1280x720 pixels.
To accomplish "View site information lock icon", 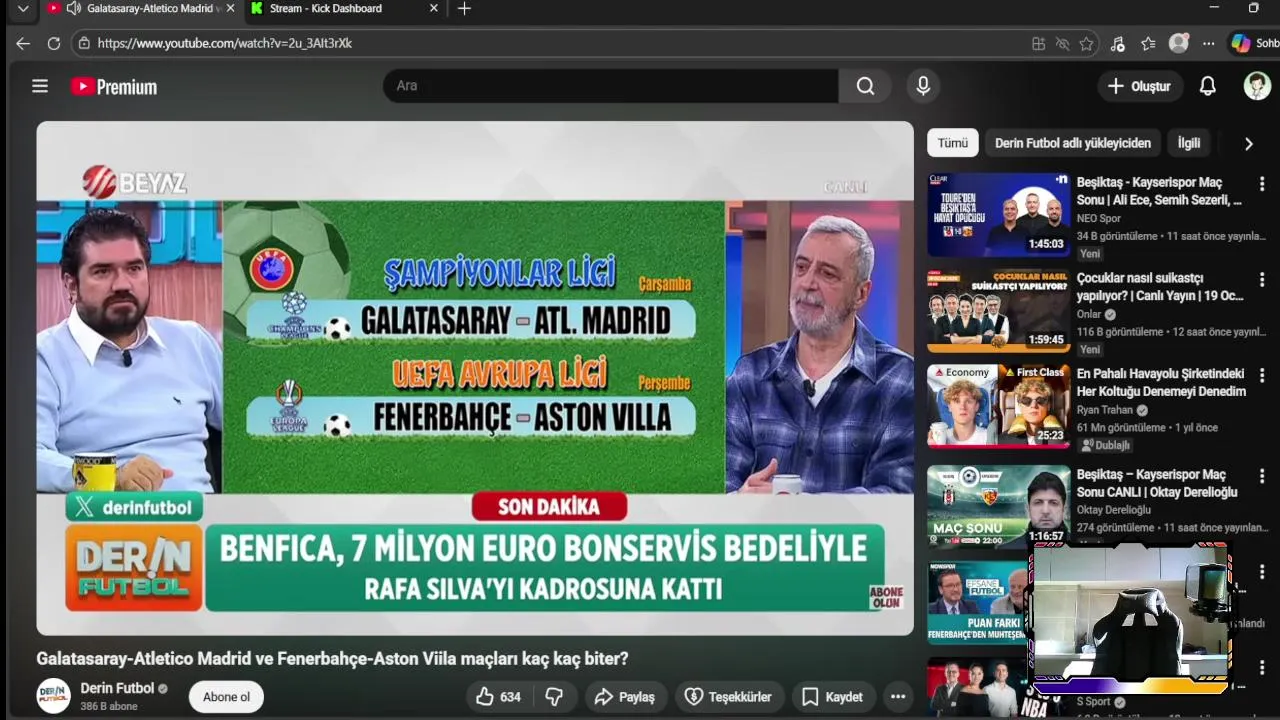I will [84, 43].
